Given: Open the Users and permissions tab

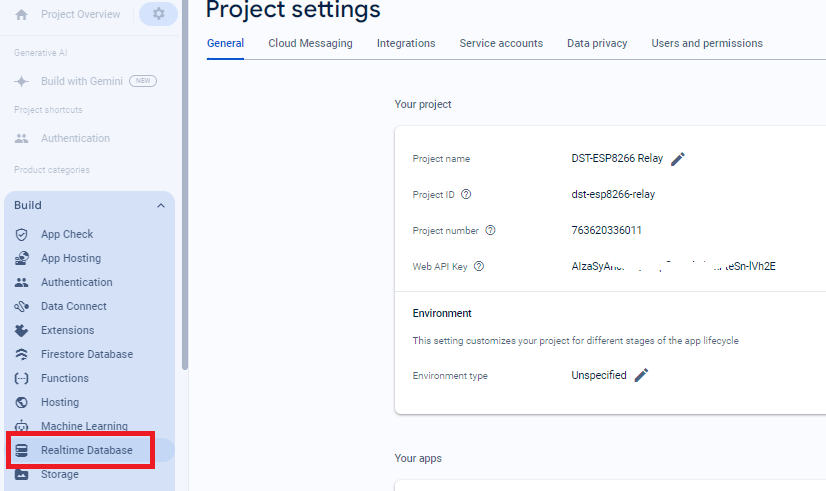Looking at the screenshot, I should point(706,43).
